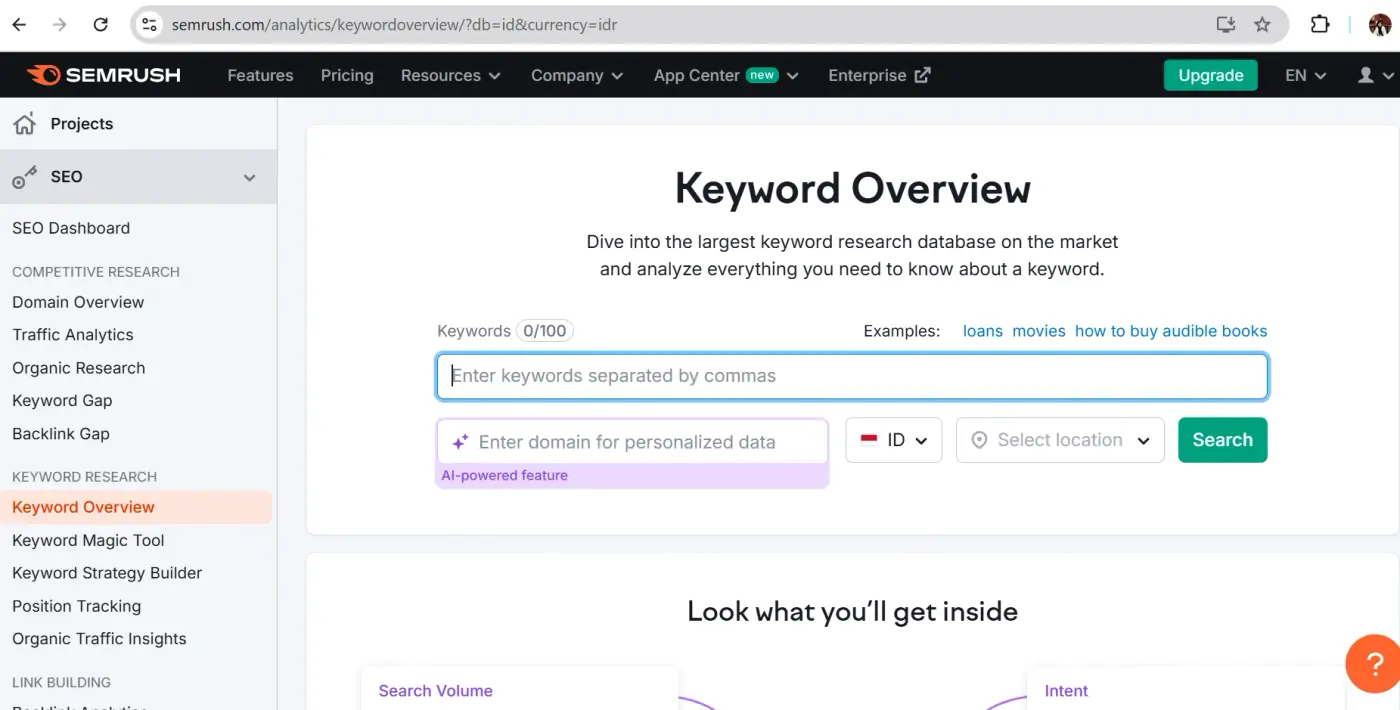Click the 'Intent' card heading
1400x710 pixels.
pyautogui.click(x=1066, y=691)
